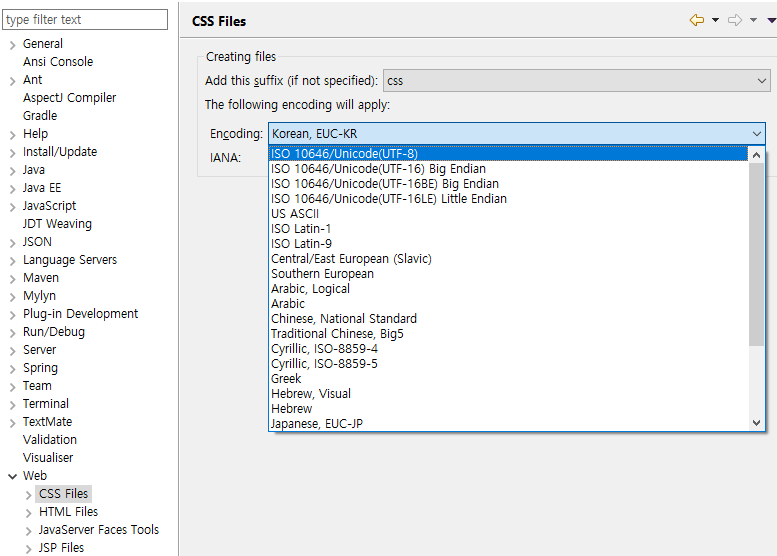Expand the General preferences node
Image resolution: width=777 pixels, height=556 pixels.
[12, 45]
